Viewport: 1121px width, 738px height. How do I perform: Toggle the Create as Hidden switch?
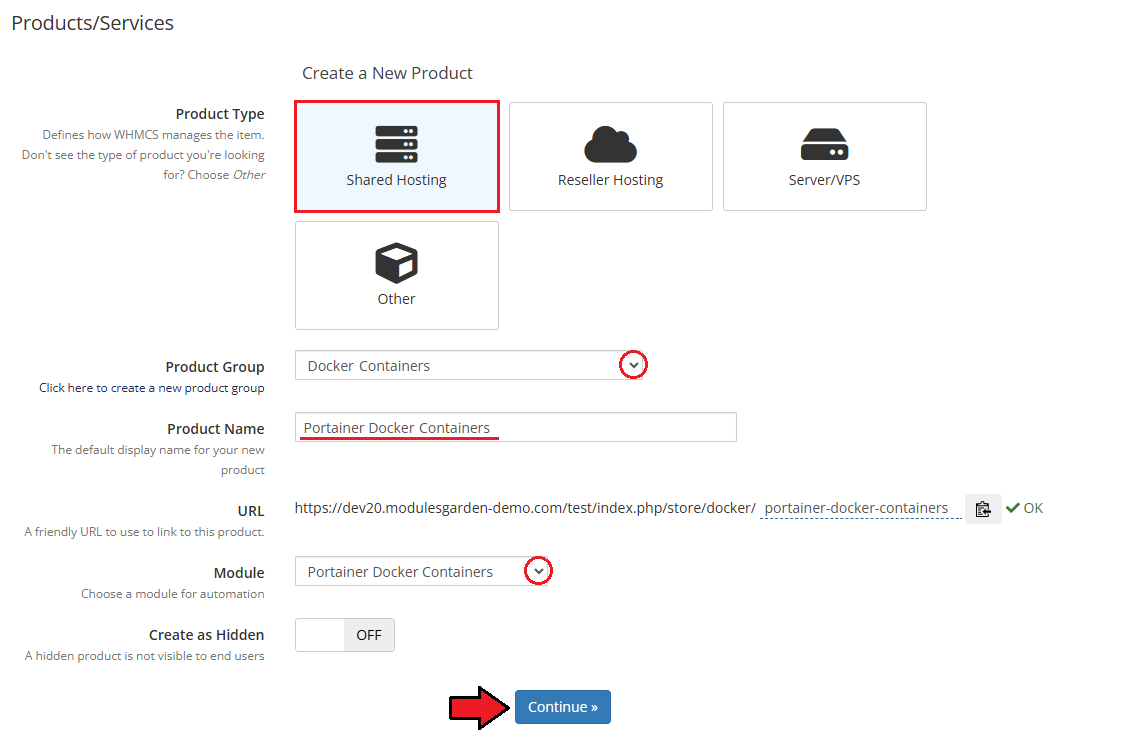(x=345, y=635)
